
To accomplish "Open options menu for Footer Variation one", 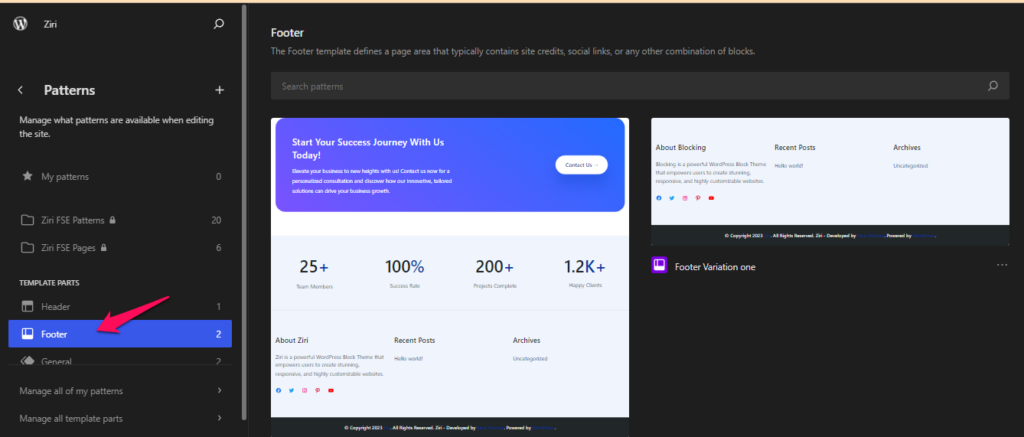I will click(1002, 265).
